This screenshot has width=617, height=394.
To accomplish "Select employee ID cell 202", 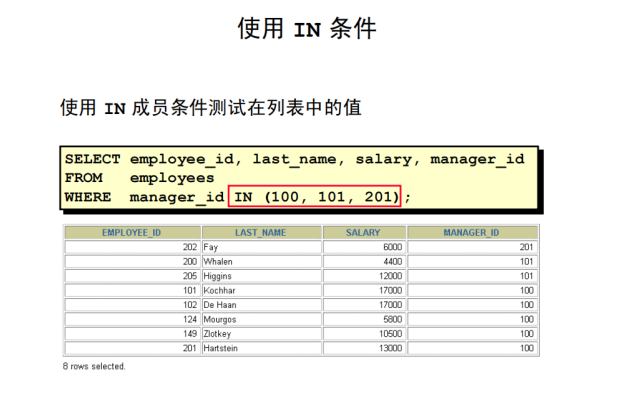I will (132, 247).
